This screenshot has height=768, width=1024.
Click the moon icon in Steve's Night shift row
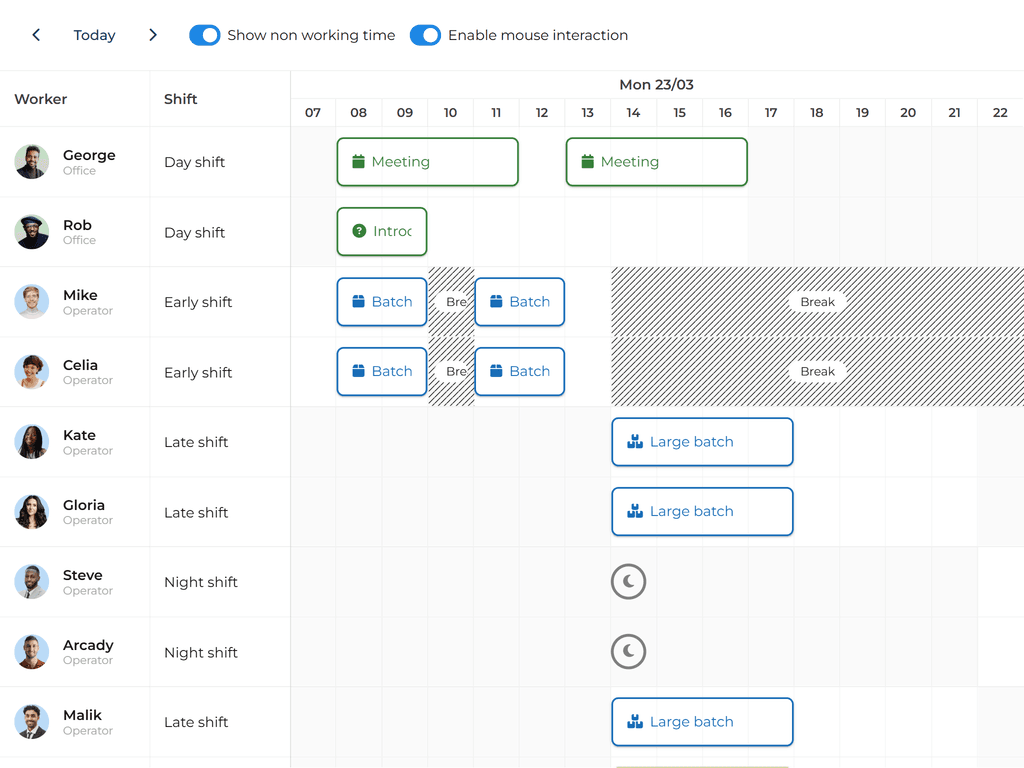628,581
